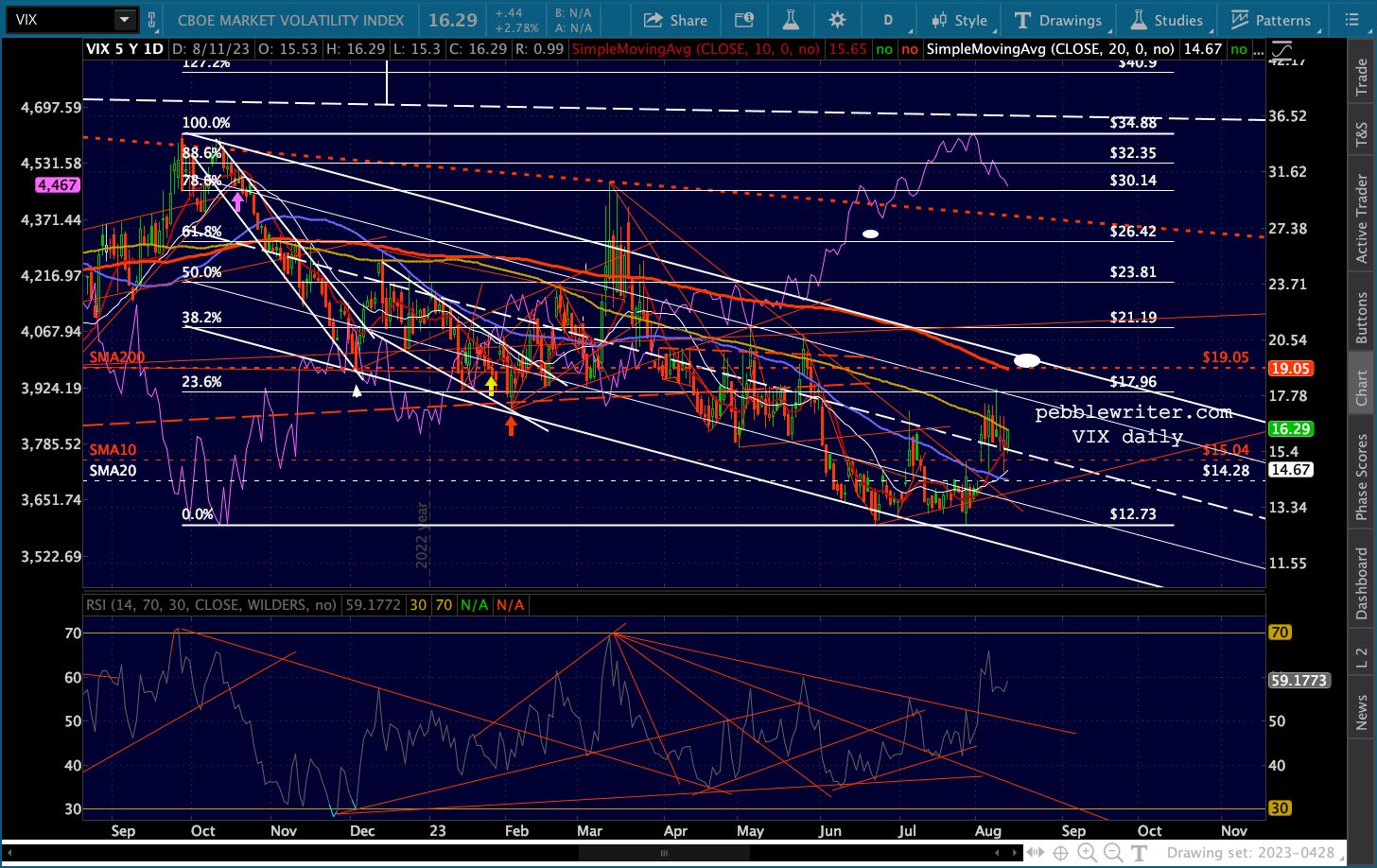The image size is (1377, 868).
Task: Switch to the Active Trader side tab
Action: coord(1362,218)
